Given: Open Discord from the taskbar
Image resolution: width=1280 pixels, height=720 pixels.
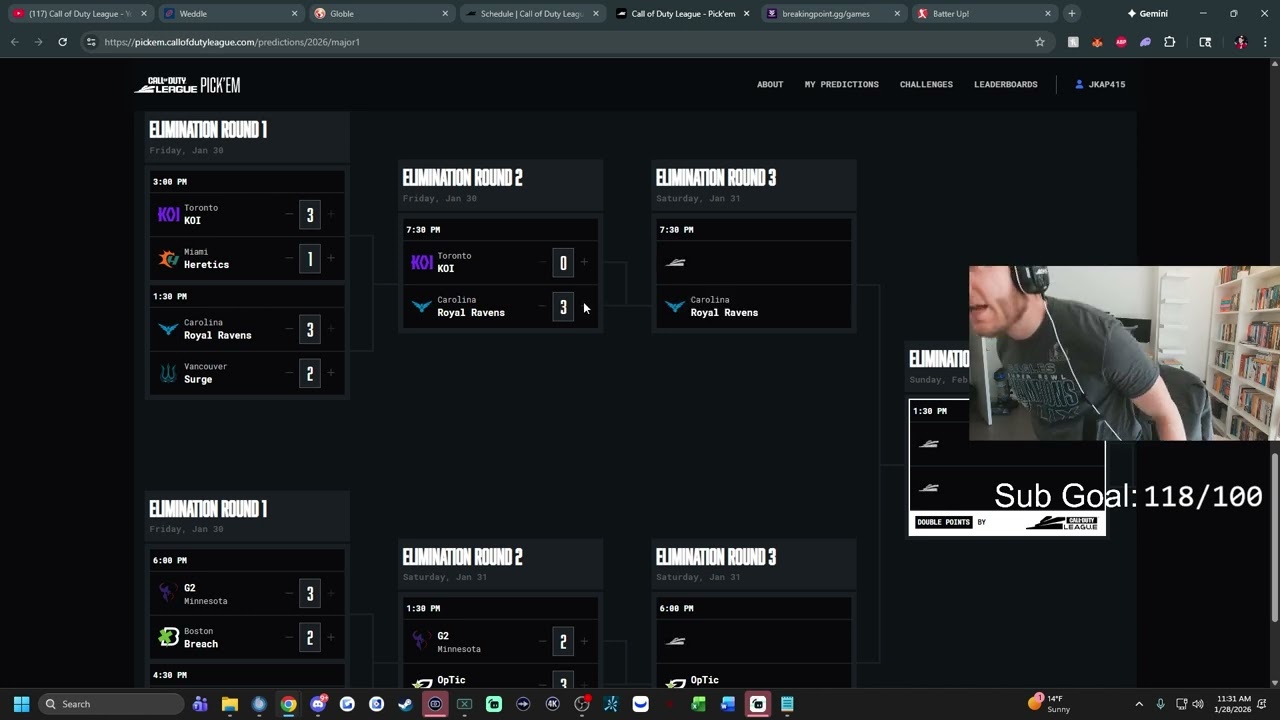Looking at the screenshot, I should click(x=318, y=704).
